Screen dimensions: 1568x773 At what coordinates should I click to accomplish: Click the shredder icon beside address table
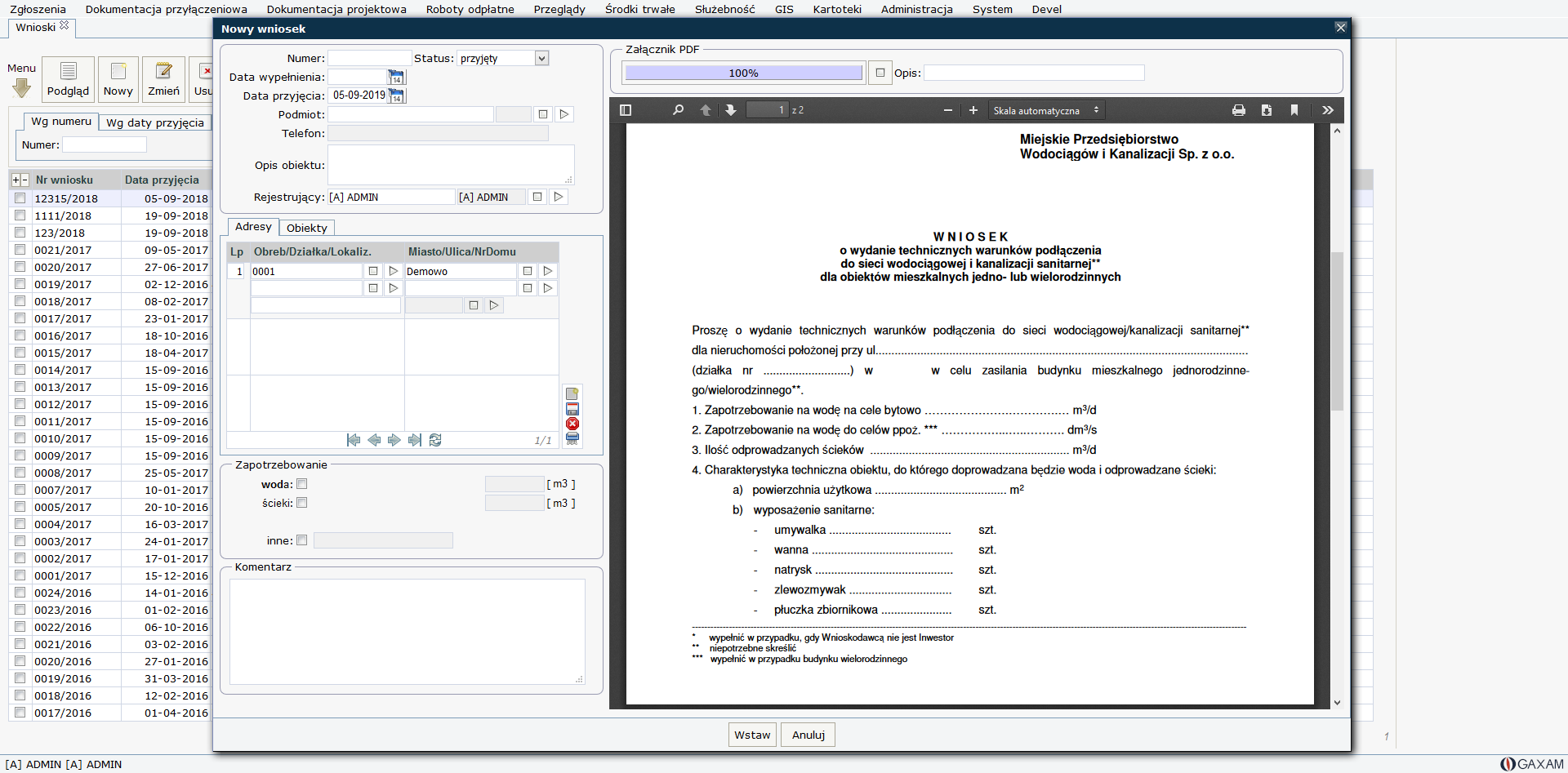572,438
